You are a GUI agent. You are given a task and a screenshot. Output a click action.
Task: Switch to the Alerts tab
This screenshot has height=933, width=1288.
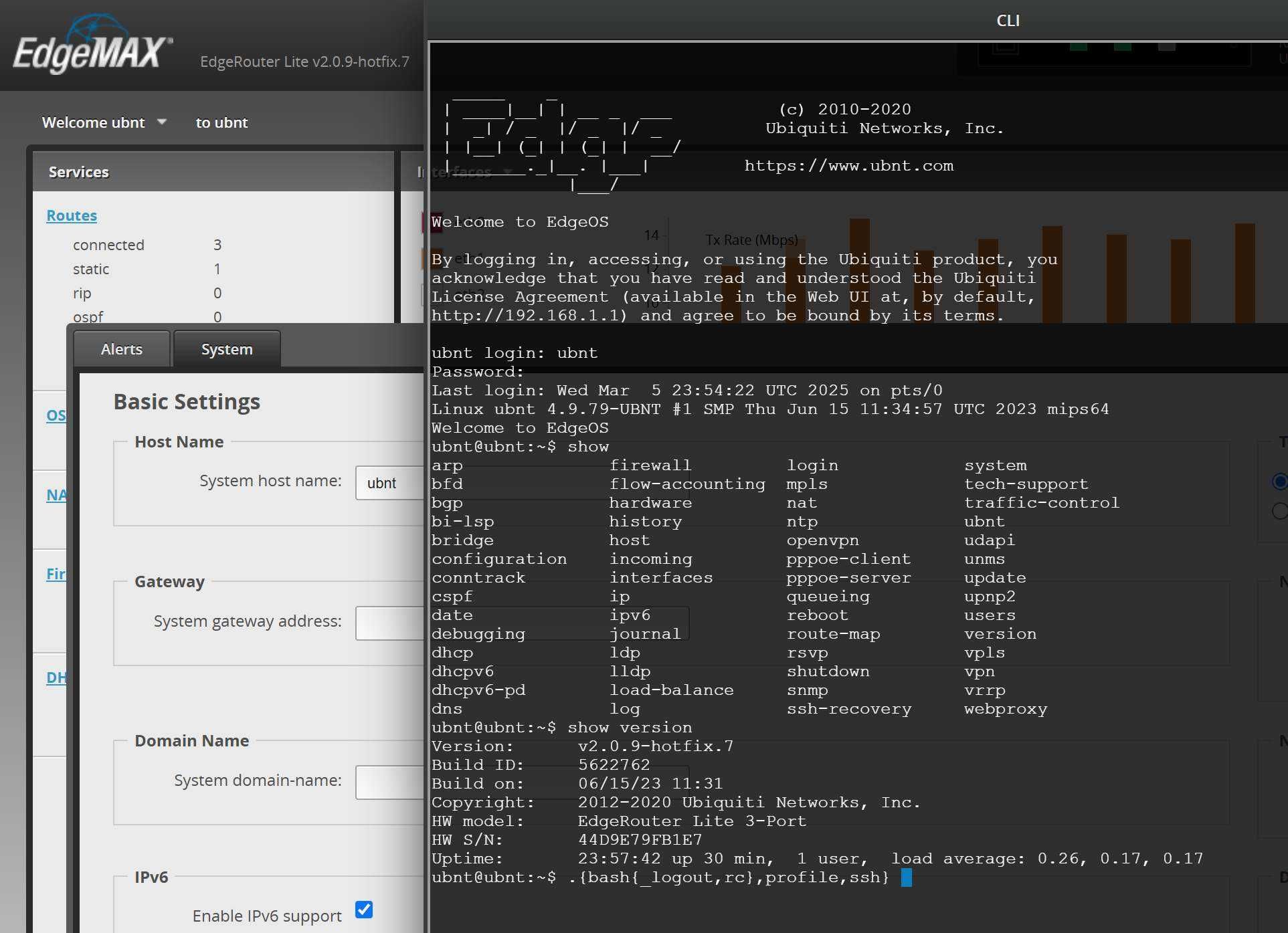point(122,349)
